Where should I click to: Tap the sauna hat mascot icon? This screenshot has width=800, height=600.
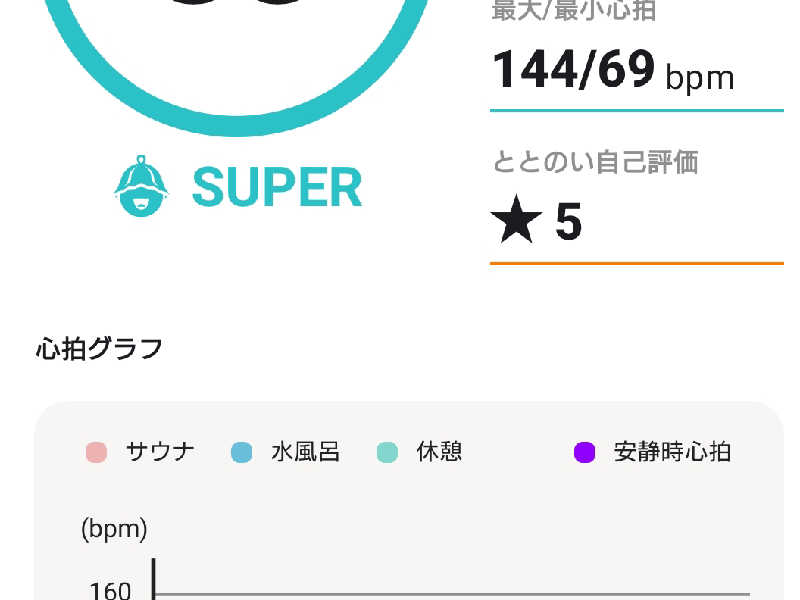tap(141, 186)
